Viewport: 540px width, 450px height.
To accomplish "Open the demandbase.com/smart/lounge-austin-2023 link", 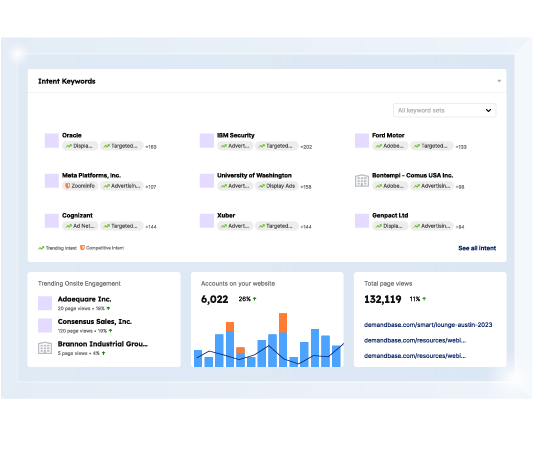I will [x=428, y=325].
